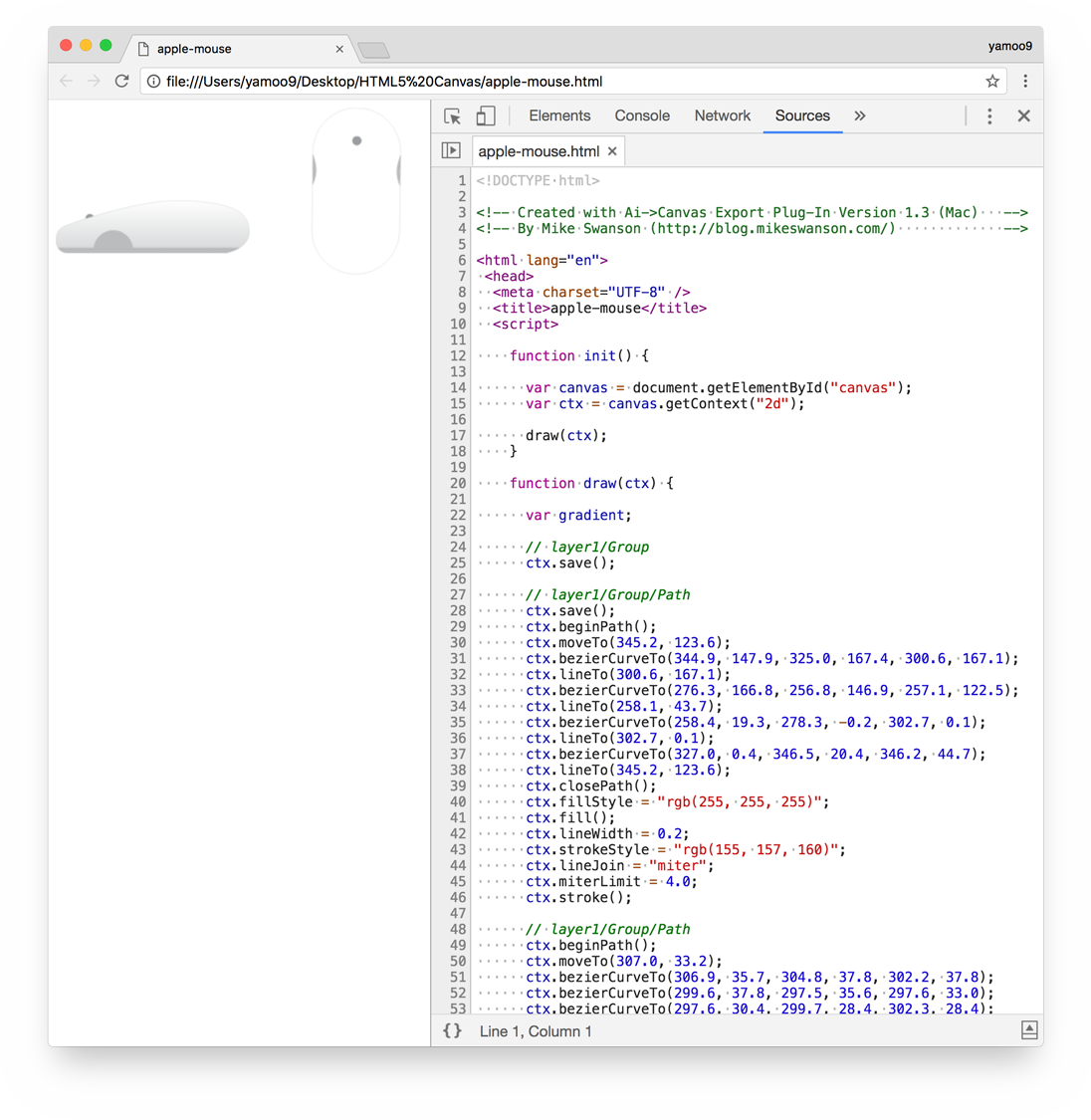Reload the apple-mouse page

tap(122, 81)
